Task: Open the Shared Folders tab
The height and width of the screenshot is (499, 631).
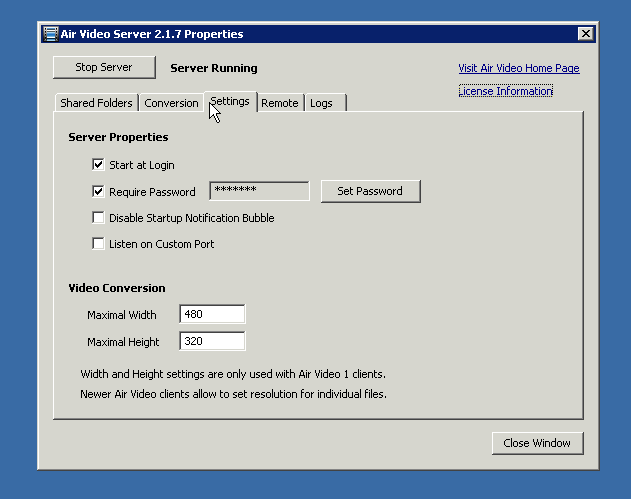Action: pyautogui.click(x=96, y=103)
